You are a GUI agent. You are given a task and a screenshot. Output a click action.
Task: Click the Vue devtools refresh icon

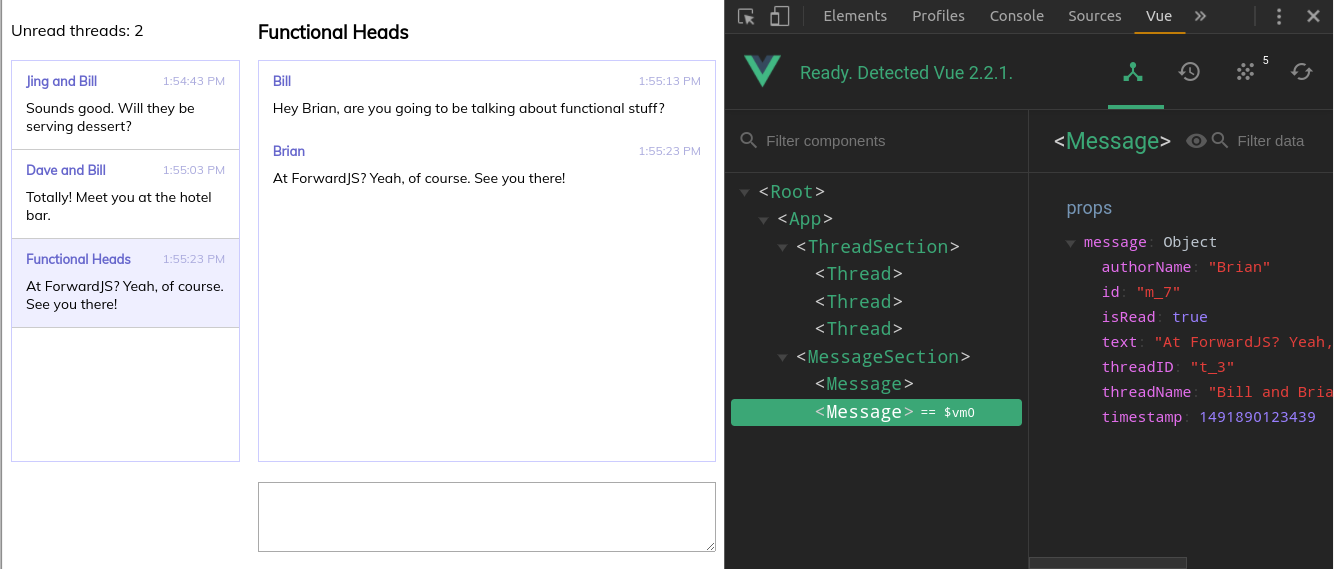1301,71
